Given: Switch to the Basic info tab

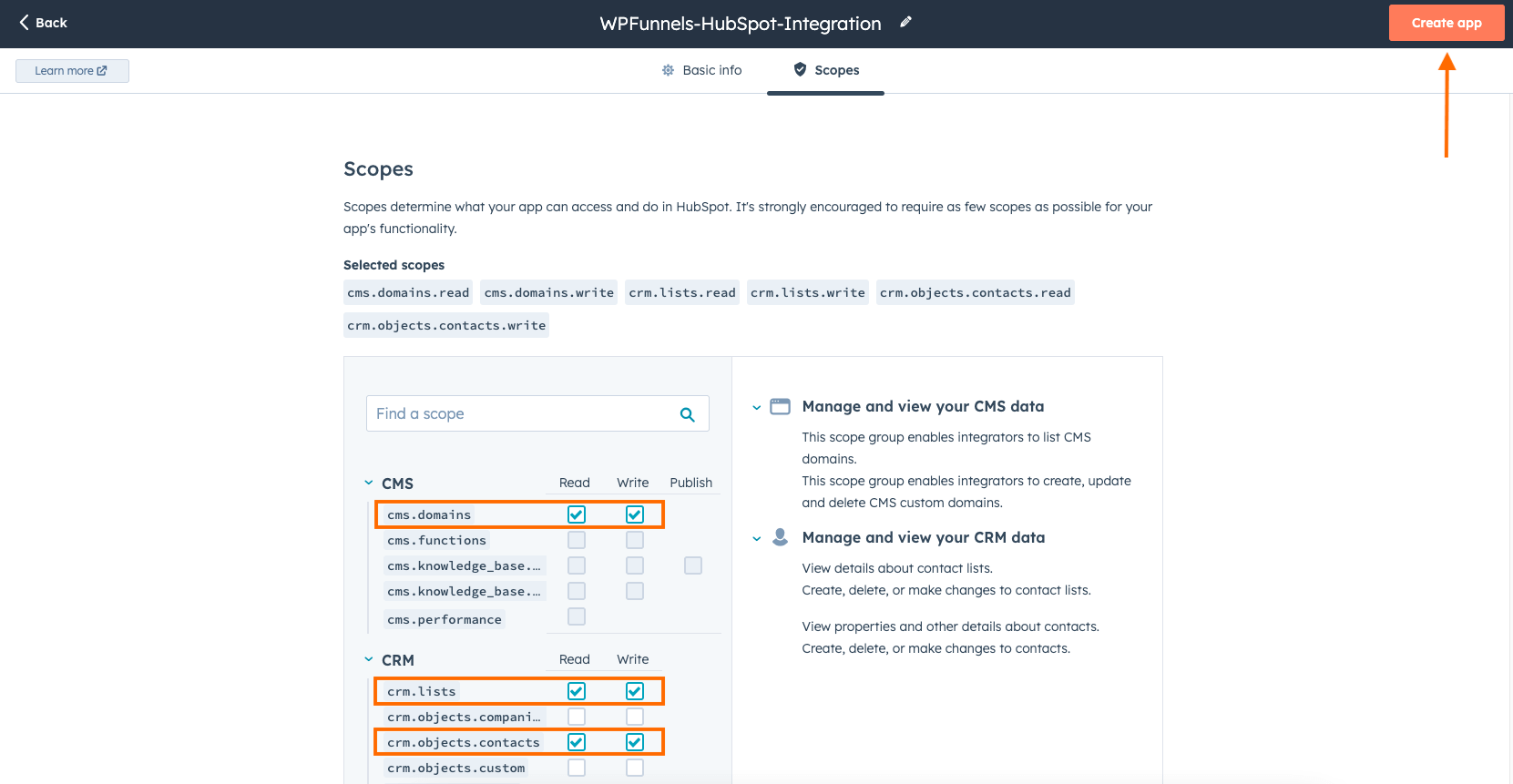Looking at the screenshot, I should 701,70.
